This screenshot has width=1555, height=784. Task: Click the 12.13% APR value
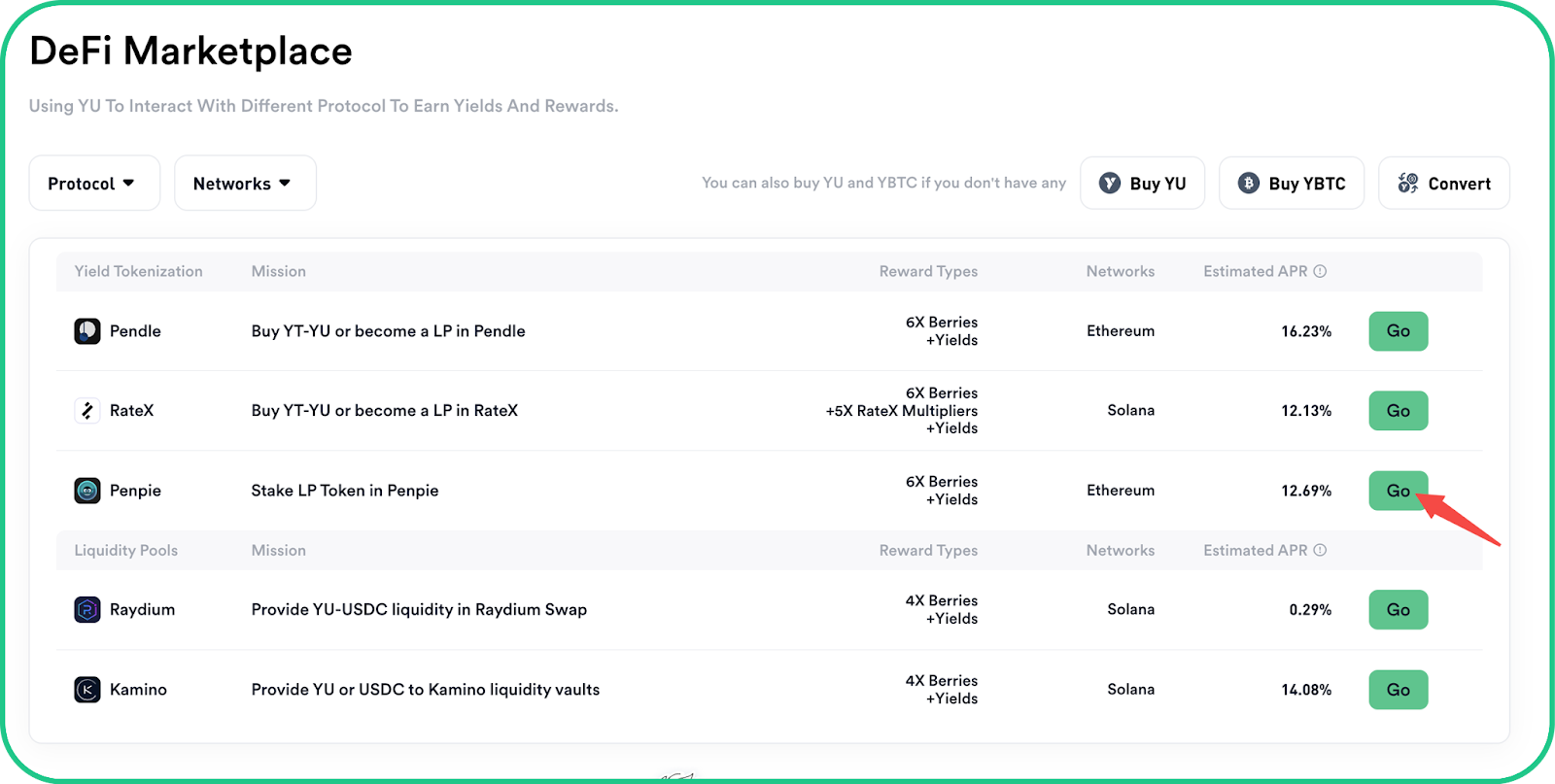tap(1306, 411)
